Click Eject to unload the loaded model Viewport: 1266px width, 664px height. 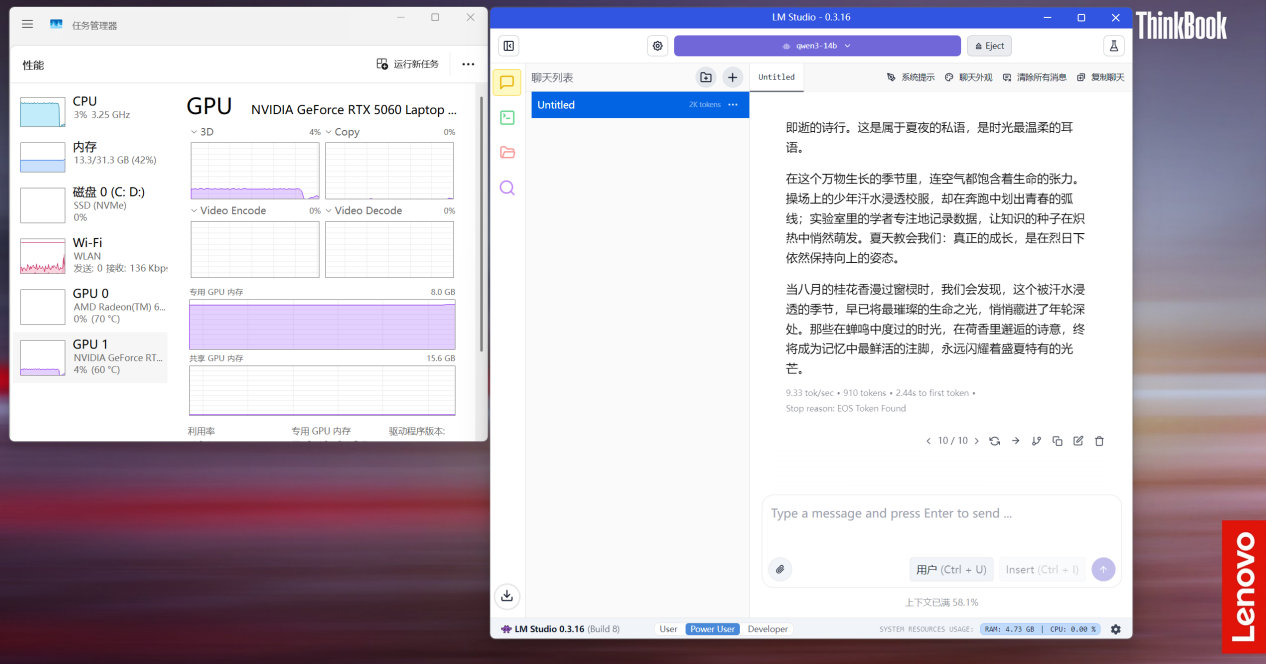pyautogui.click(x=988, y=45)
